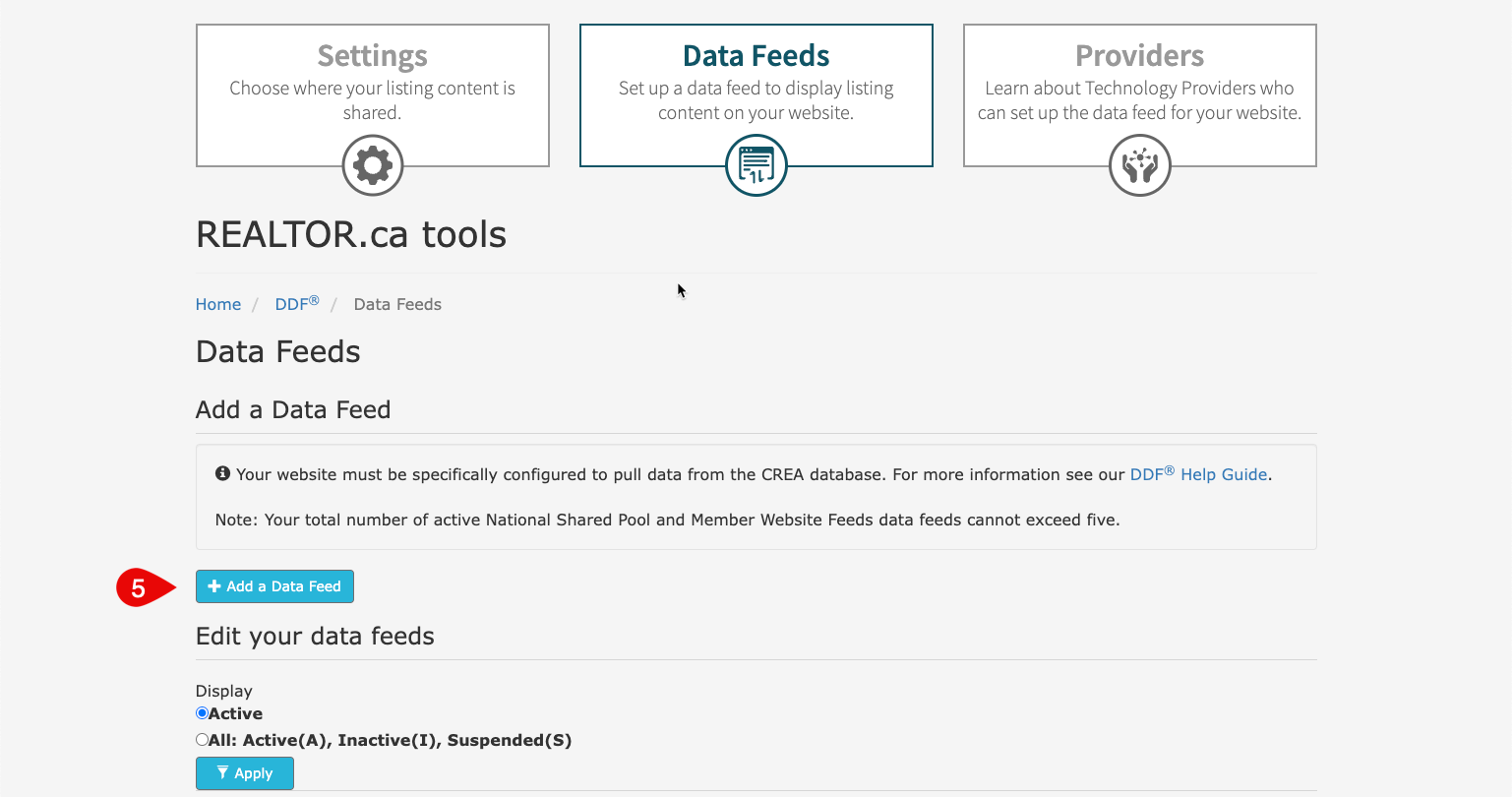Click the Add a Data Feed button label
1512x797 pixels.
pyautogui.click(x=283, y=586)
